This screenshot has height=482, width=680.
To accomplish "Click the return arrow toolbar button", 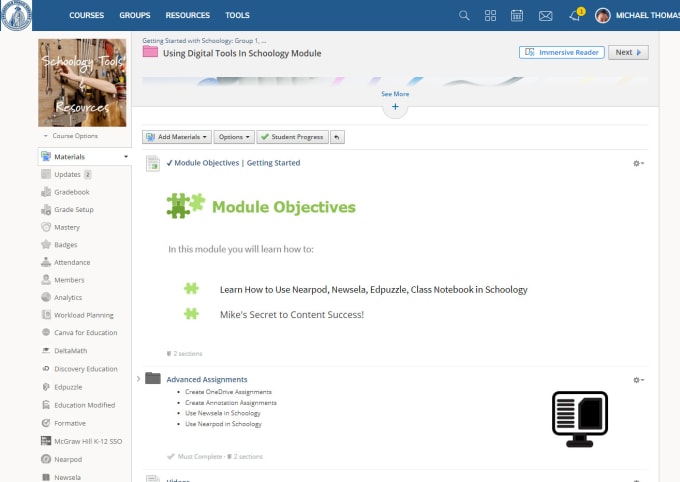I will tap(337, 137).
